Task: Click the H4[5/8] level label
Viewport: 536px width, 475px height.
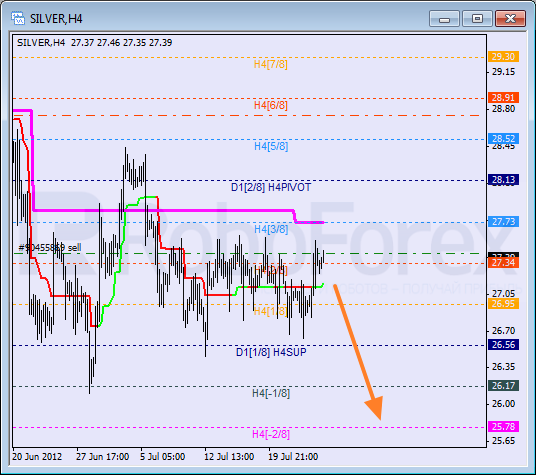Action: tap(271, 146)
